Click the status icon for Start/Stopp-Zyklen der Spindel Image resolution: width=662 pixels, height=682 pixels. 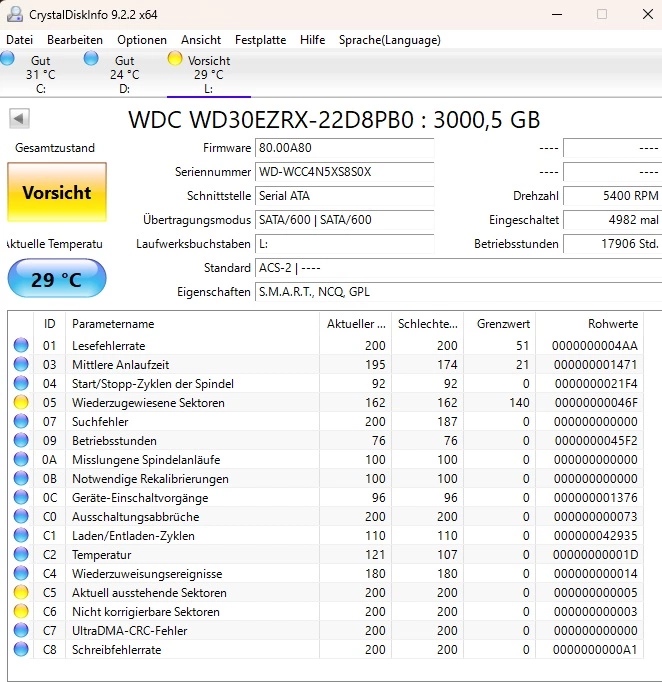[21, 383]
